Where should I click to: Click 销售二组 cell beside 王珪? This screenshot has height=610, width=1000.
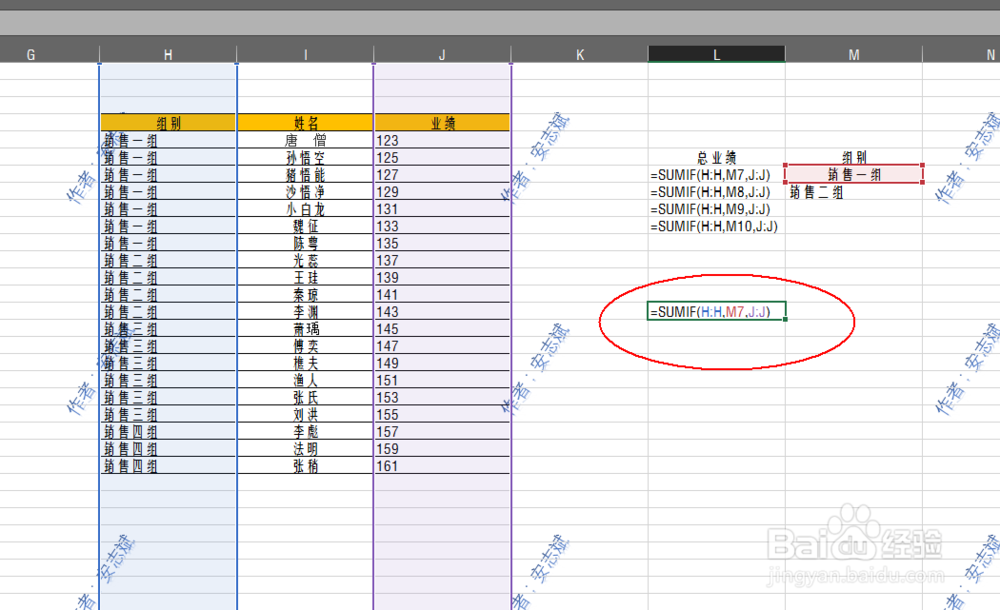[x=168, y=278]
